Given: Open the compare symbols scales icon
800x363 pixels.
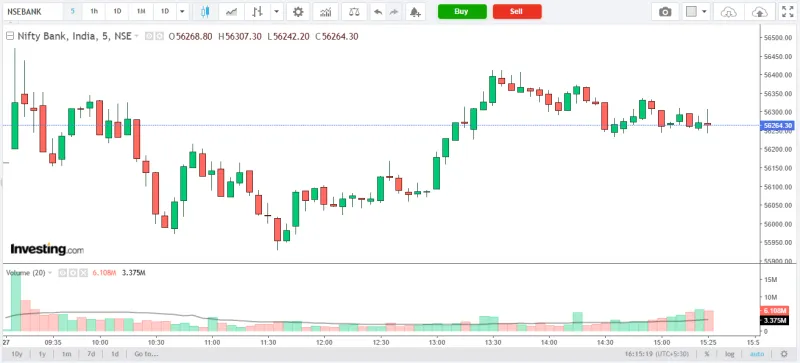Looking at the screenshot, I should click(354, 12).
